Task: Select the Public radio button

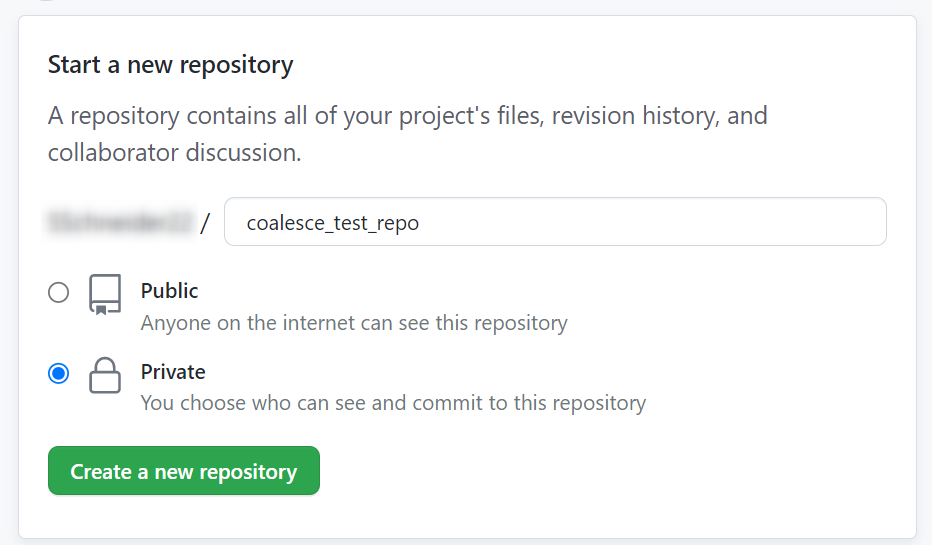Action: tap(59, 292)
